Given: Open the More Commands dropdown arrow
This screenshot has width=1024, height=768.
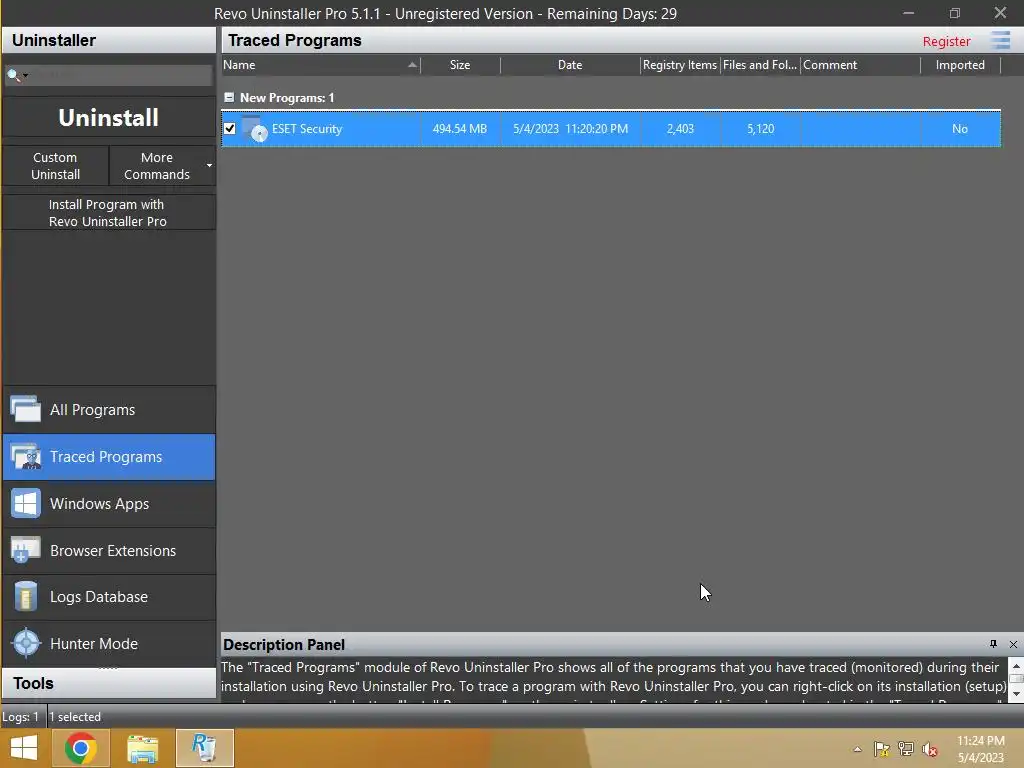Looking at the screenshot, I should pyautogui.click(x=209, y=166).
